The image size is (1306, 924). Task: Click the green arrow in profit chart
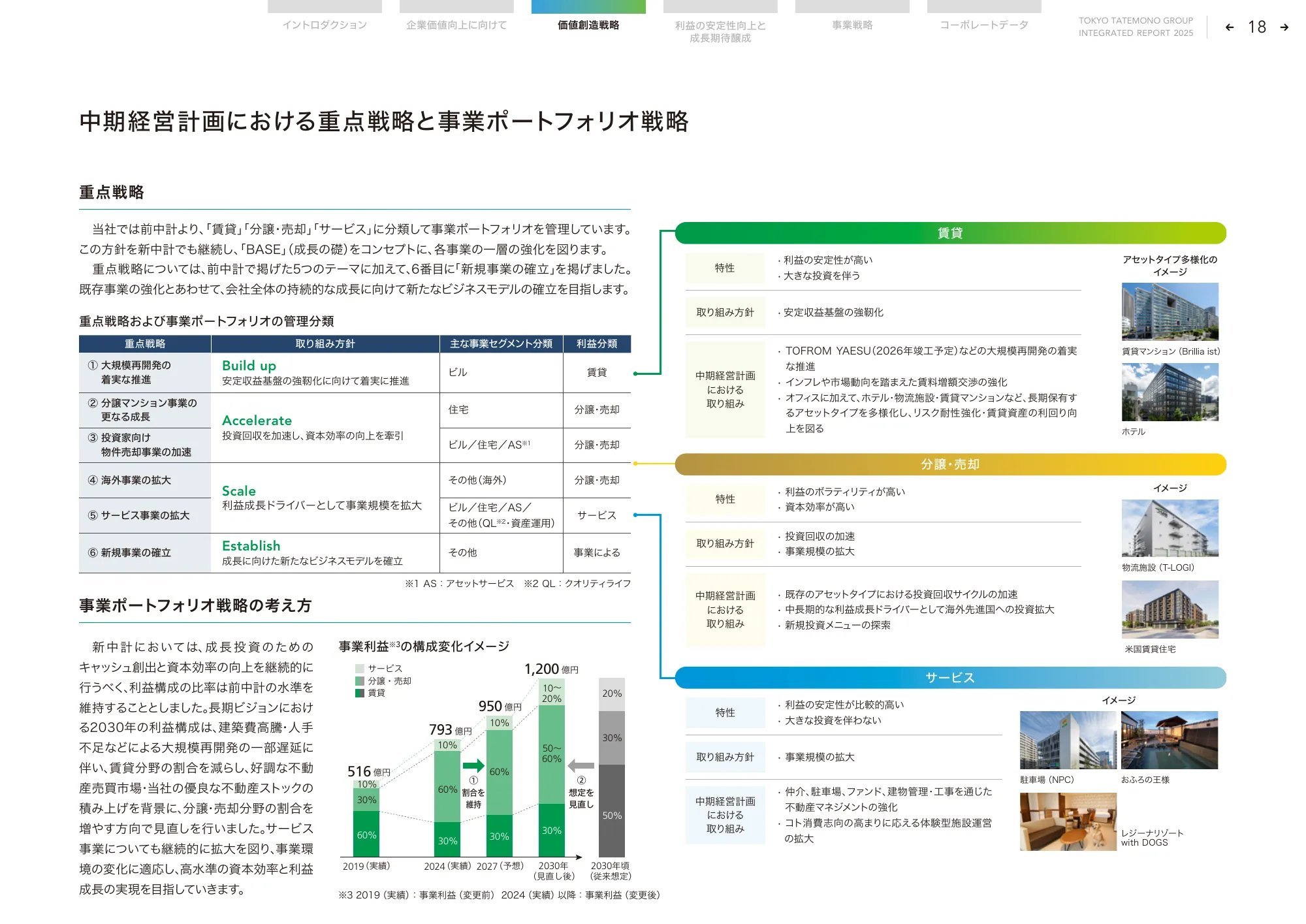pos(473,765)
